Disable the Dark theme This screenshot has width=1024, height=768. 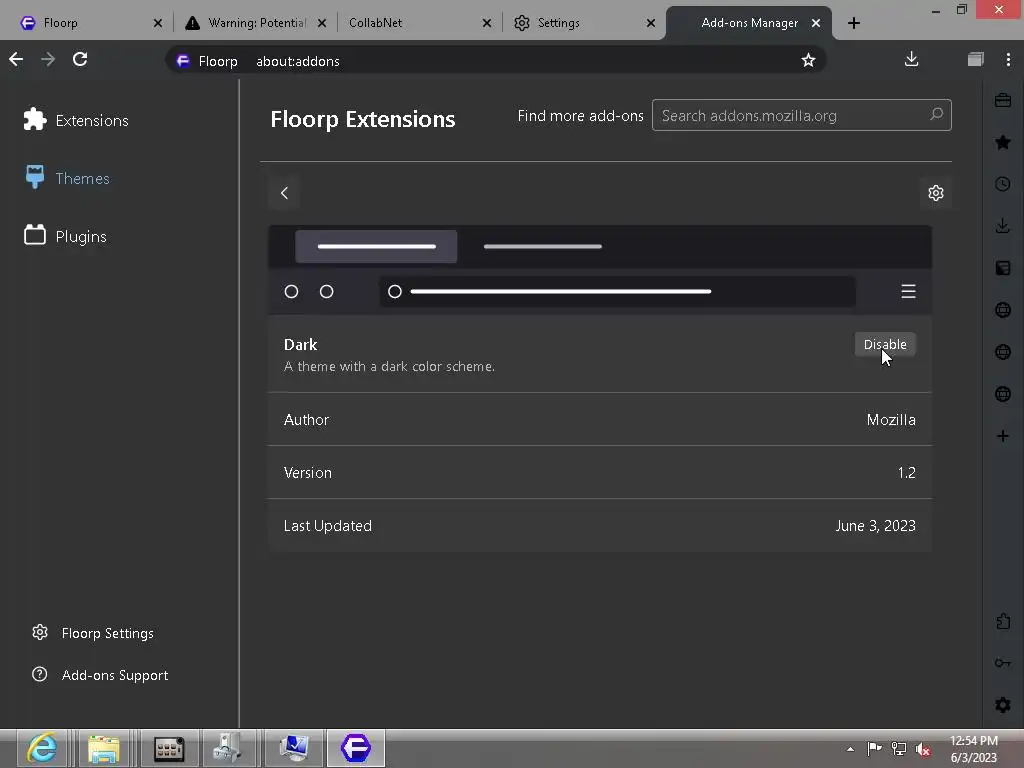pyautogui.click(x=885, y=344)
